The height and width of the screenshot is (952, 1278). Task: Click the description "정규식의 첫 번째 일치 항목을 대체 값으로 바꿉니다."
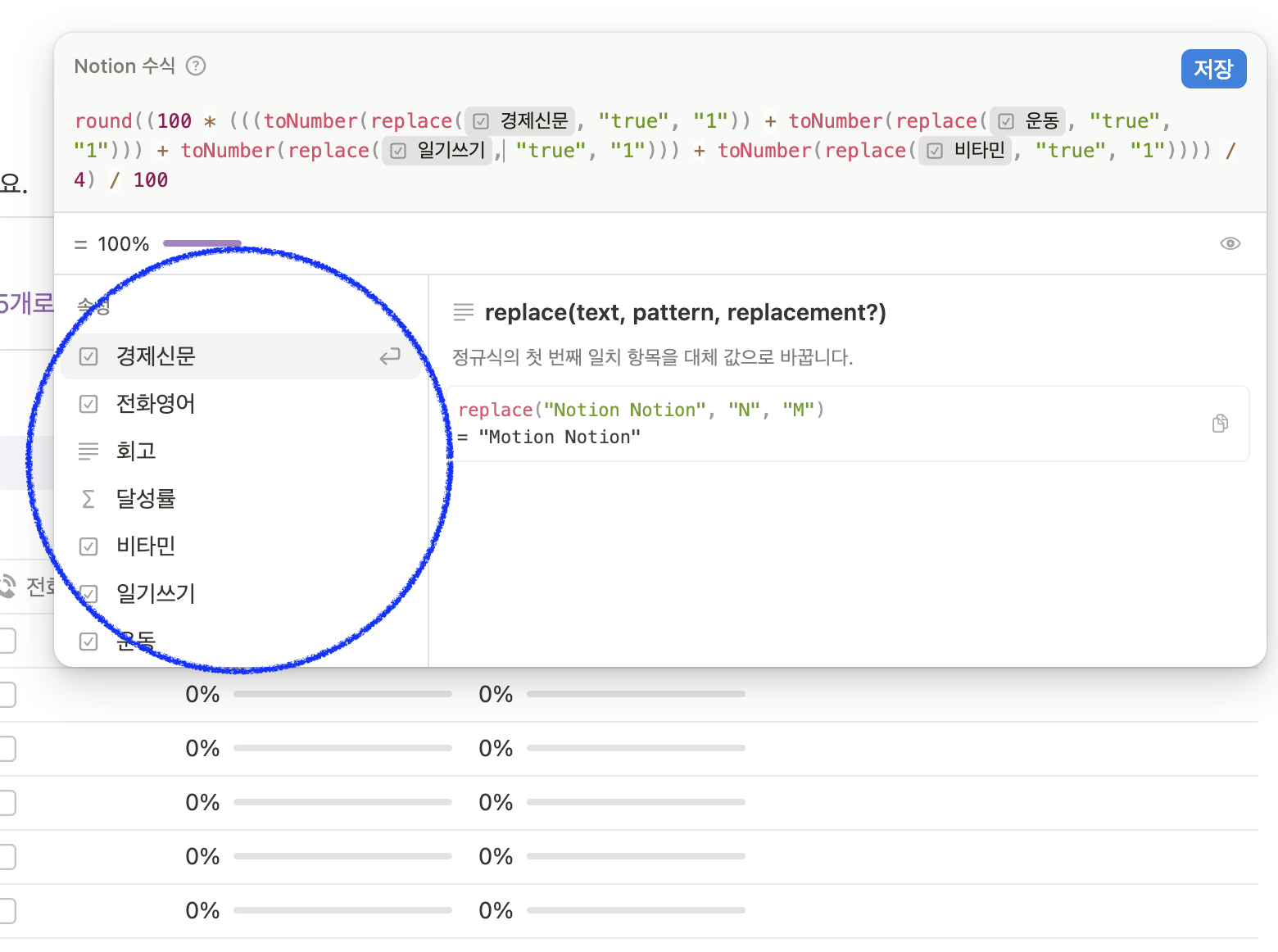[653, 357]
